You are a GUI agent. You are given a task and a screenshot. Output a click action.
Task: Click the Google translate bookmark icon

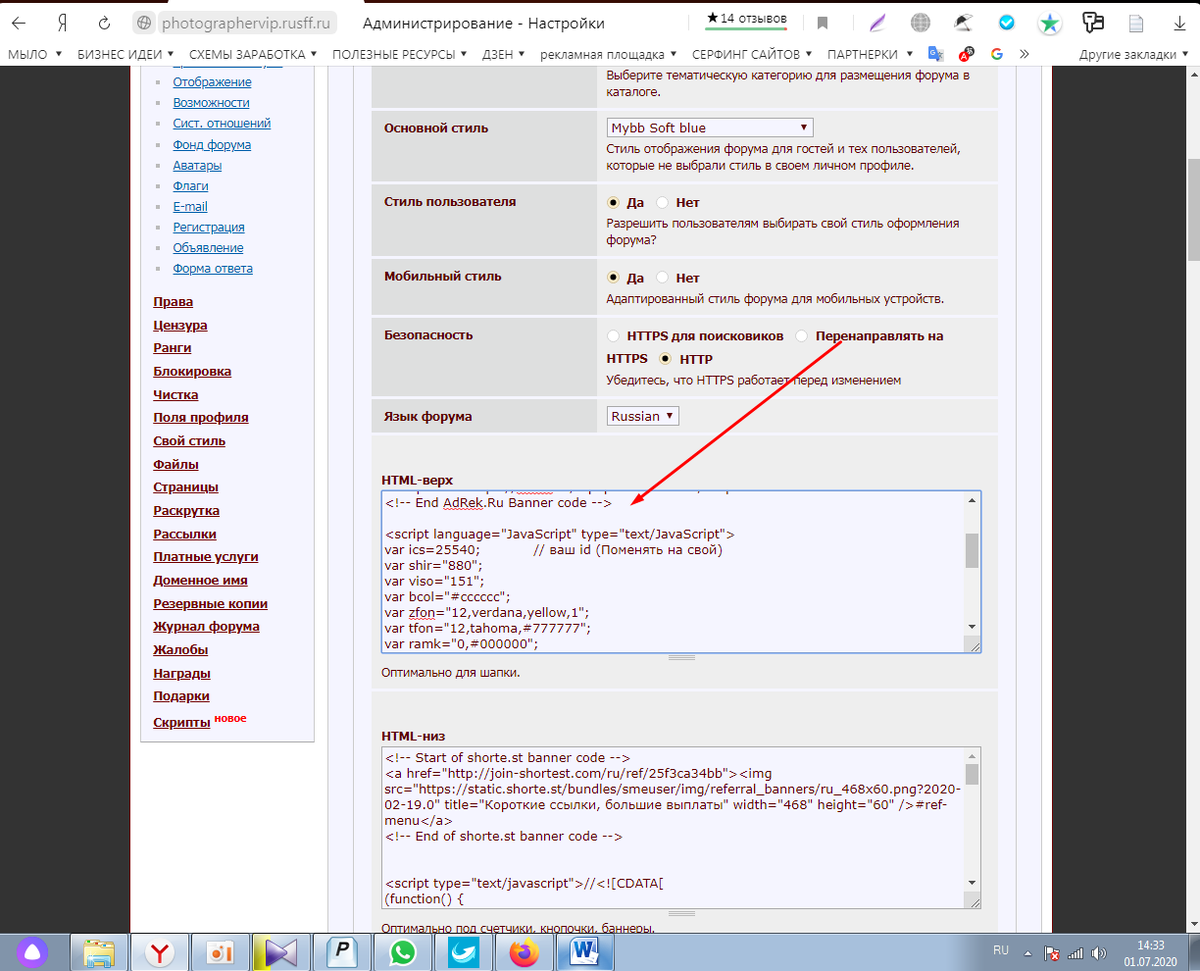[x=936, y=54]
